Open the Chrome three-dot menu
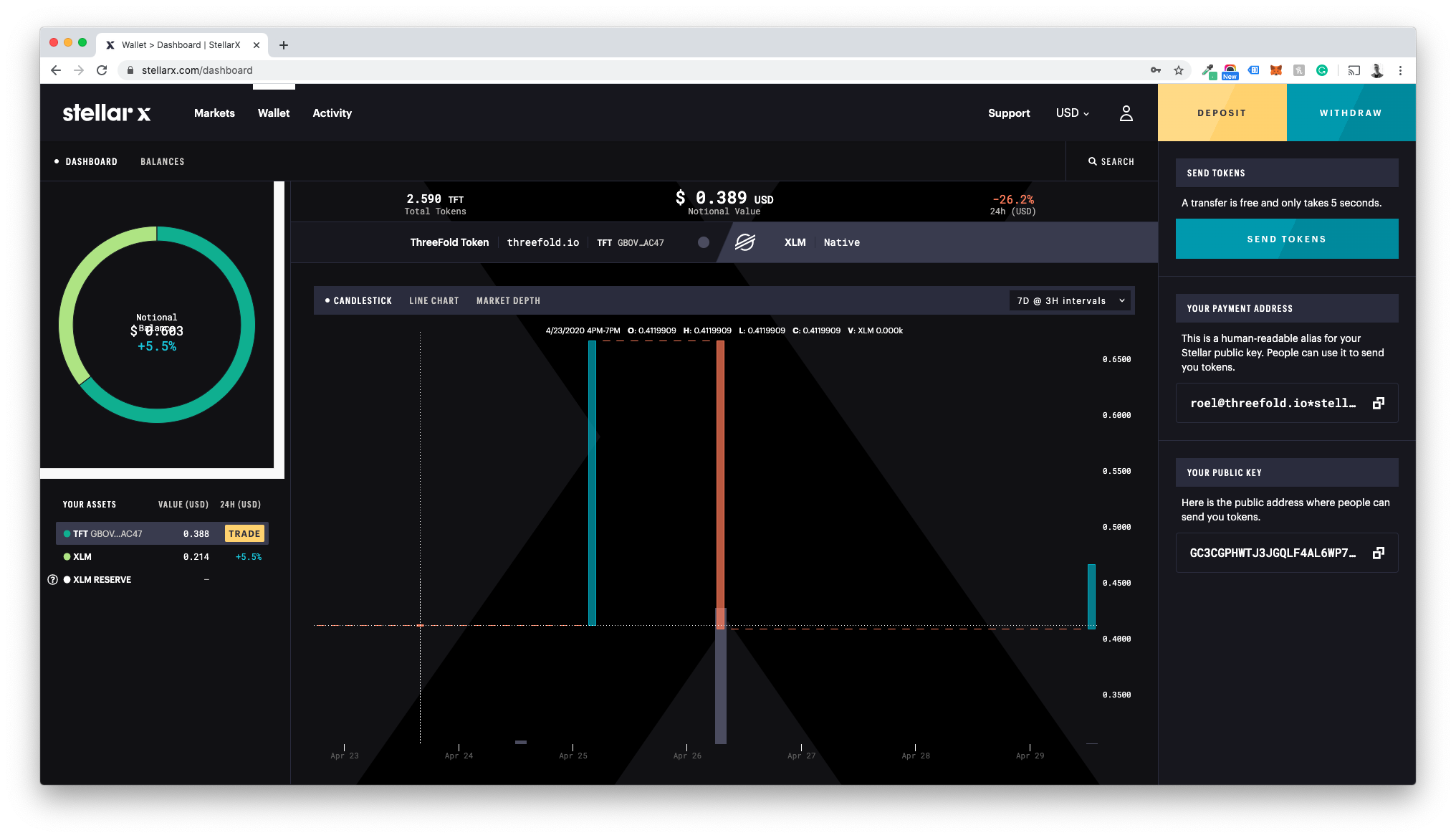 click(x=1400, y=70)
